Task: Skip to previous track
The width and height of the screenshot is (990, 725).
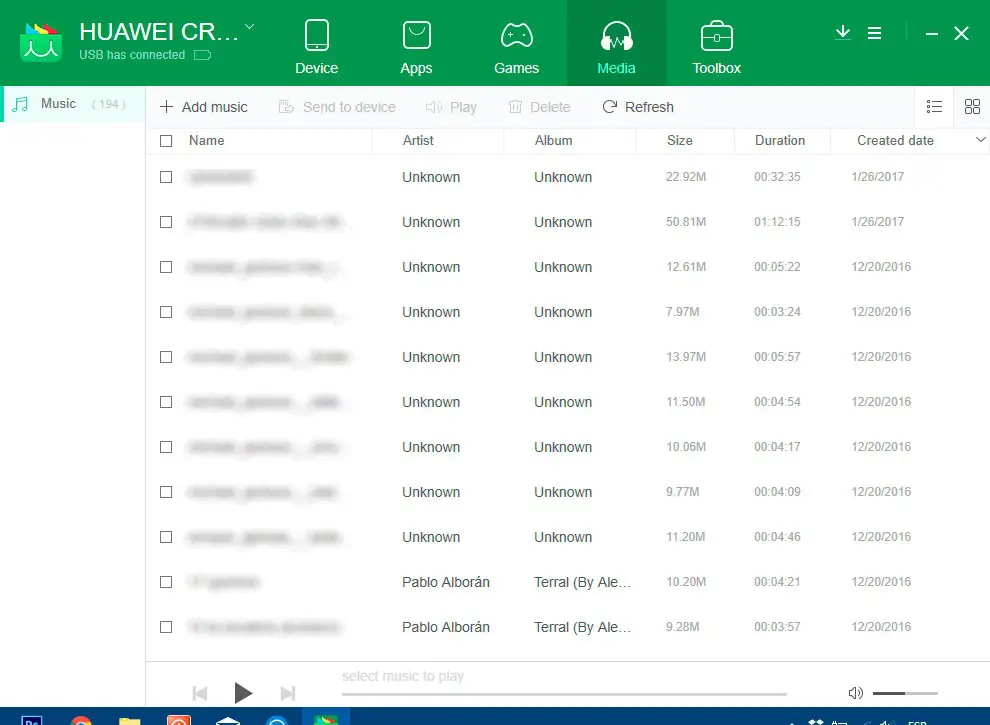Action: 200,693
